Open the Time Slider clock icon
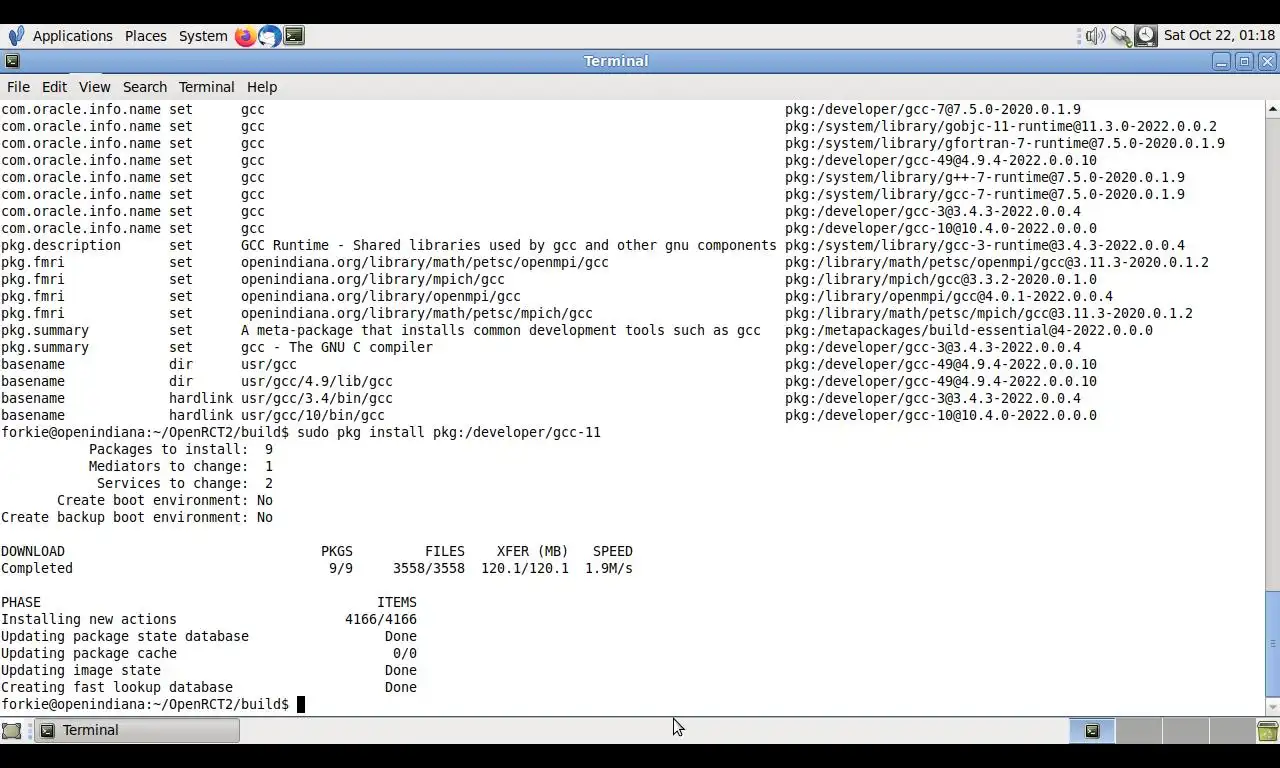 point(1146,36)
